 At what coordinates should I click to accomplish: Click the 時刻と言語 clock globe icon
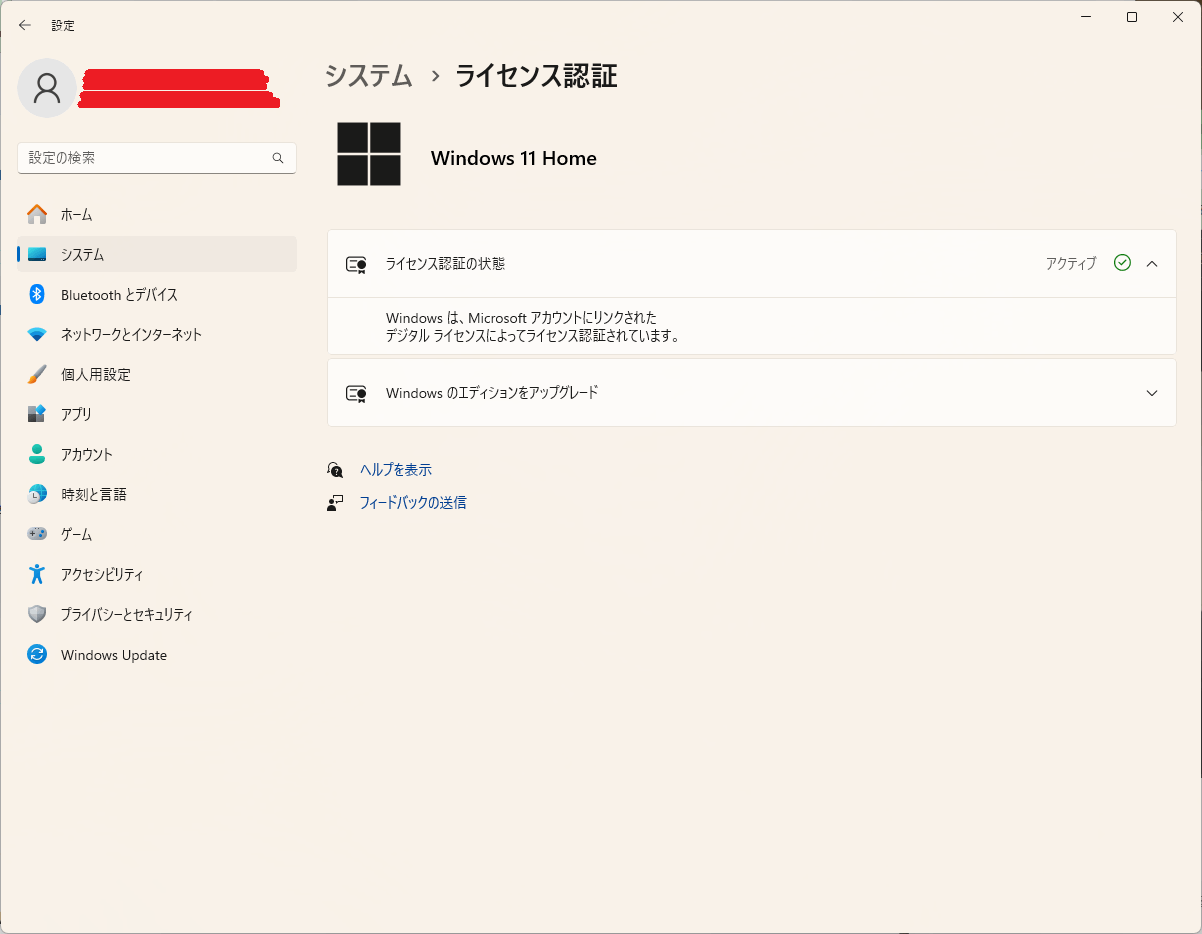(37, 494)
